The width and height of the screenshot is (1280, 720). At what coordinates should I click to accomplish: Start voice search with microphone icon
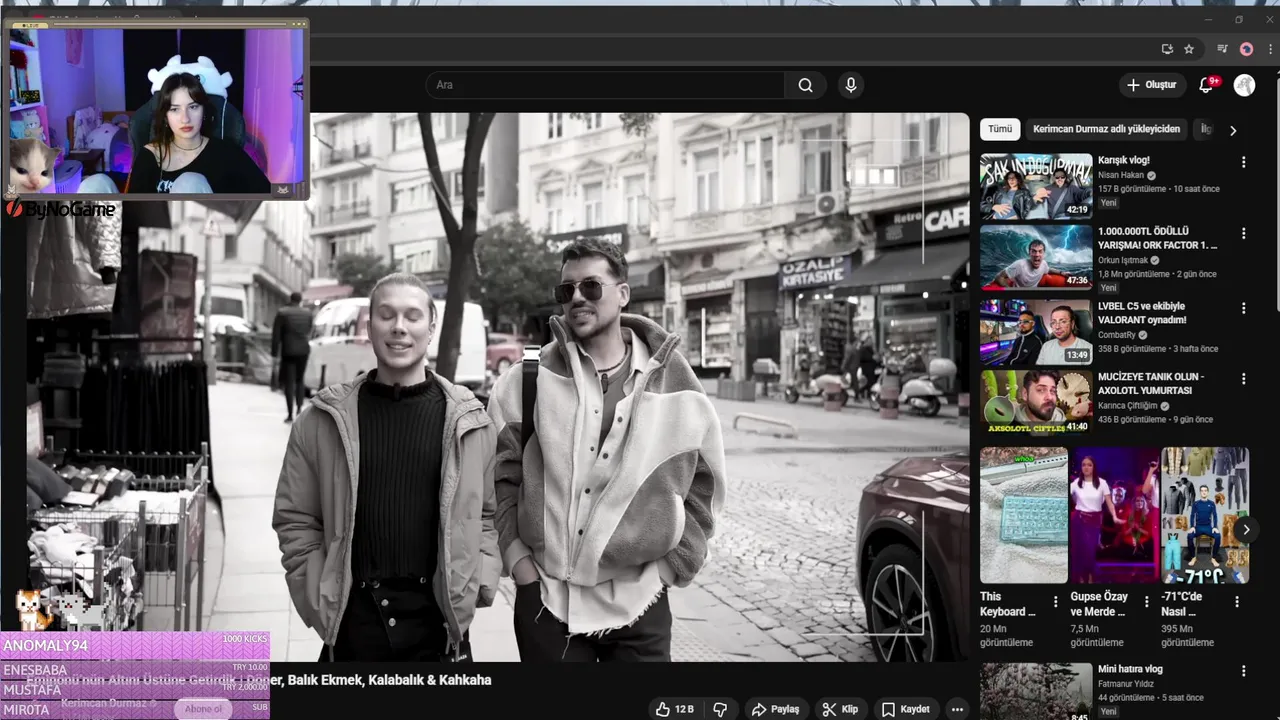tap(851, 85)
